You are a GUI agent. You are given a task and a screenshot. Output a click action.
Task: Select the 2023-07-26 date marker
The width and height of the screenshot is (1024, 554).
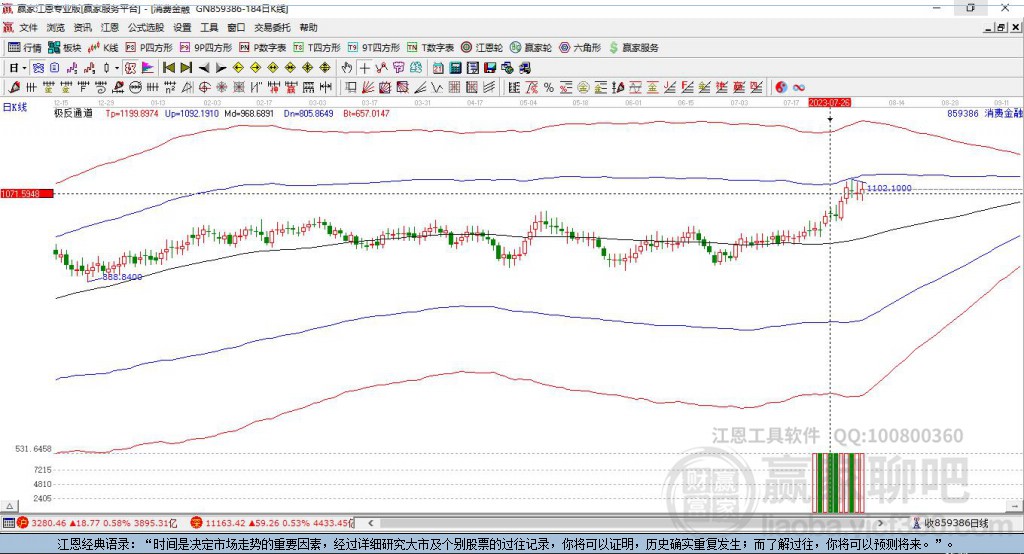pos(829,103)
